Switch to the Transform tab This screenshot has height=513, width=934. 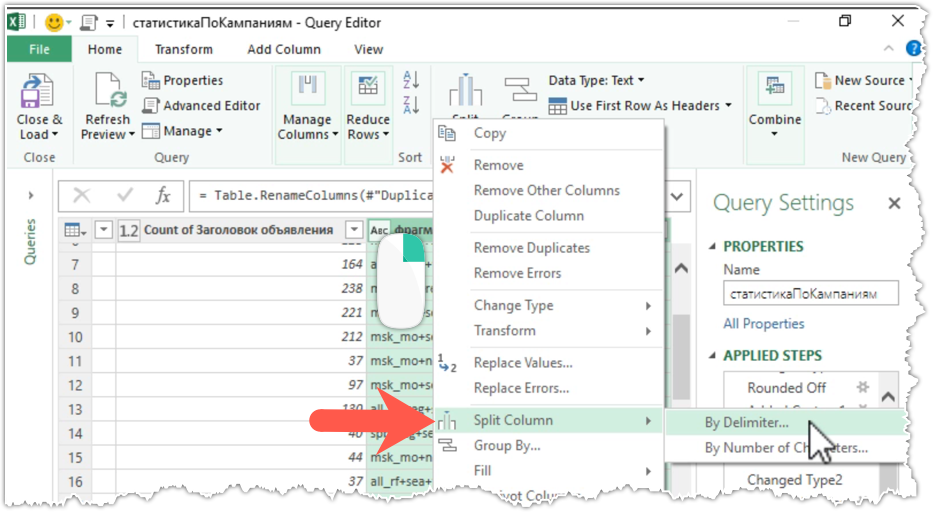pyautogui.click(x=183, y=49)
